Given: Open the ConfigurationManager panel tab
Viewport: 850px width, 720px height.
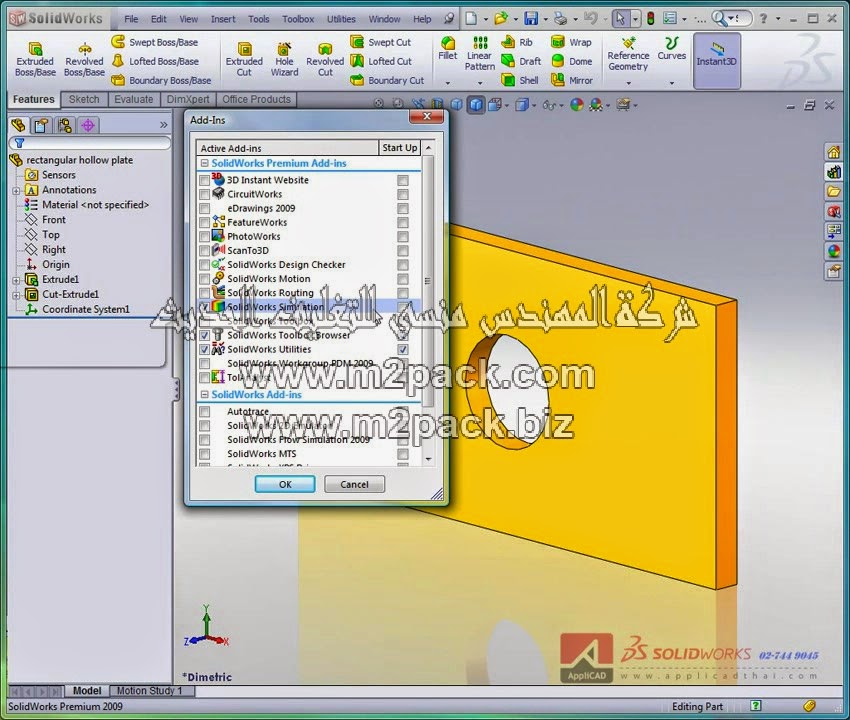Looking at the screenshot, I should click(65, 125).
